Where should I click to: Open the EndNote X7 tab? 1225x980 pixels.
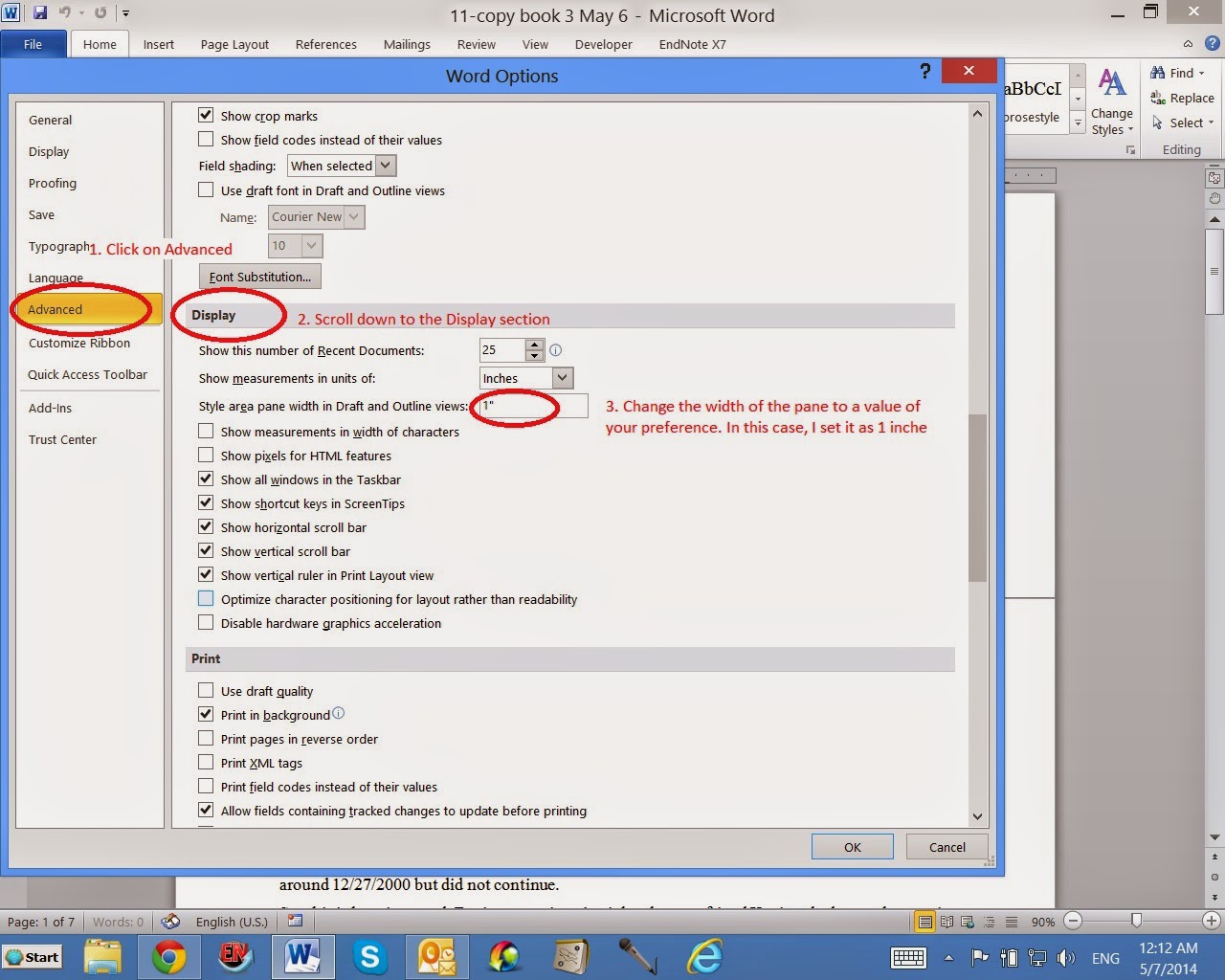(692, 44)
